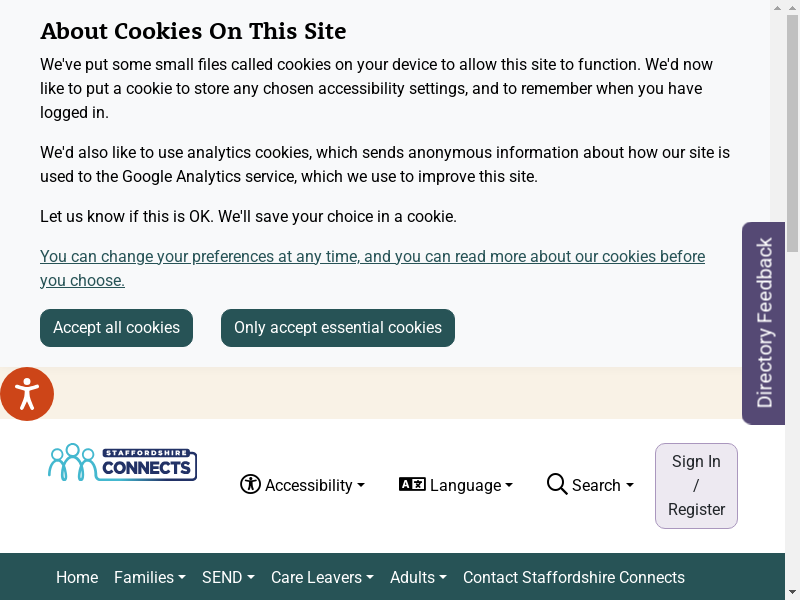Expand the Care Leavers menu

coord(322,577)
